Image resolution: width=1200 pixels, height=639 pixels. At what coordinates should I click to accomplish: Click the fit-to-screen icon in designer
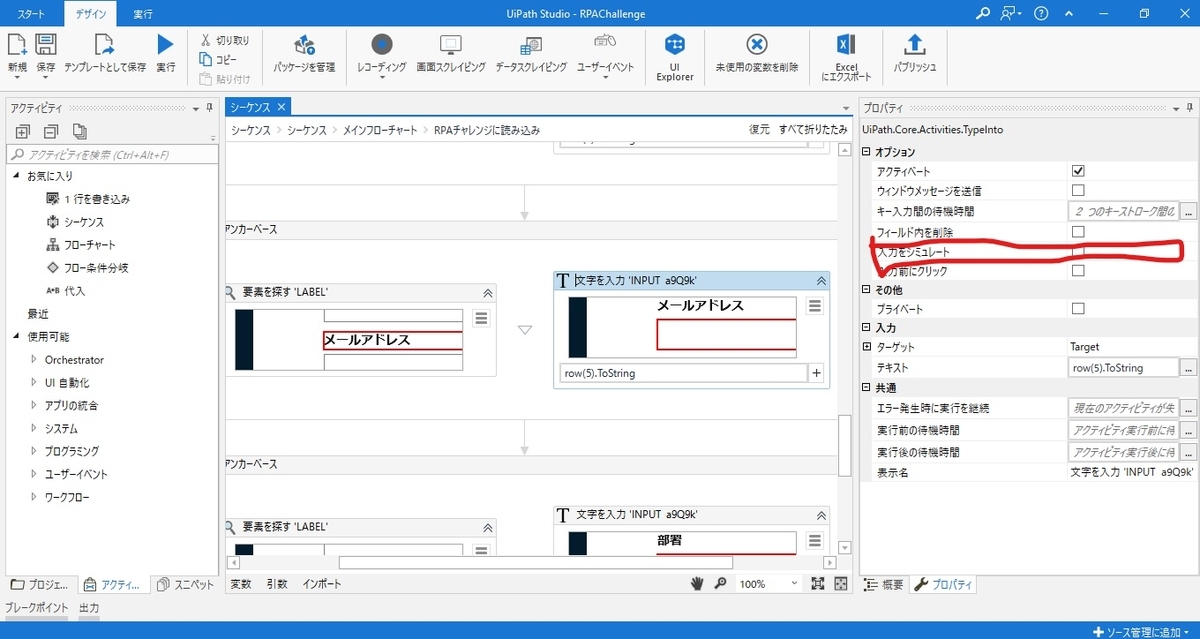[818, 583]
